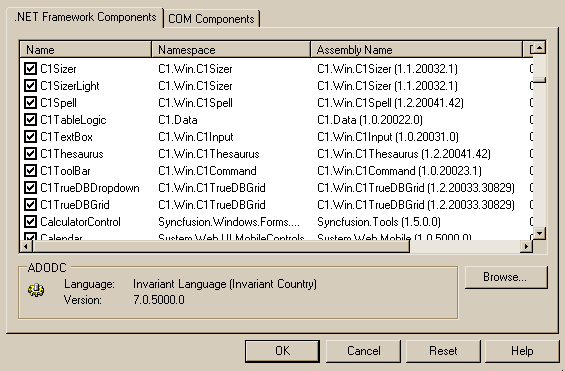
Task: Switch to COM Components tab
Action: 212,19
